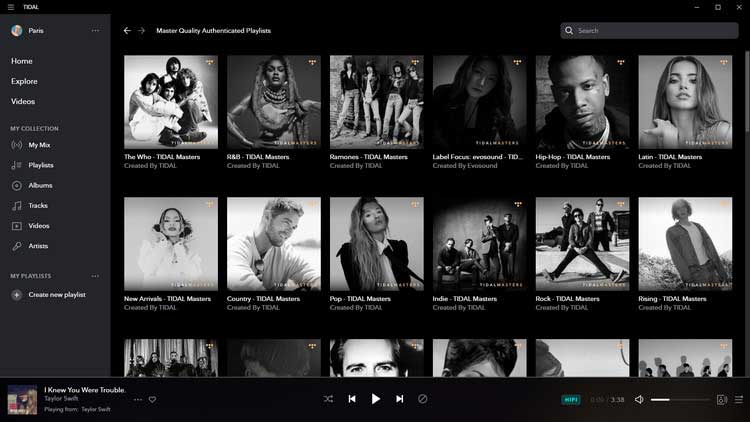
Task: Click the search magnifier icon
Action: 569,31
